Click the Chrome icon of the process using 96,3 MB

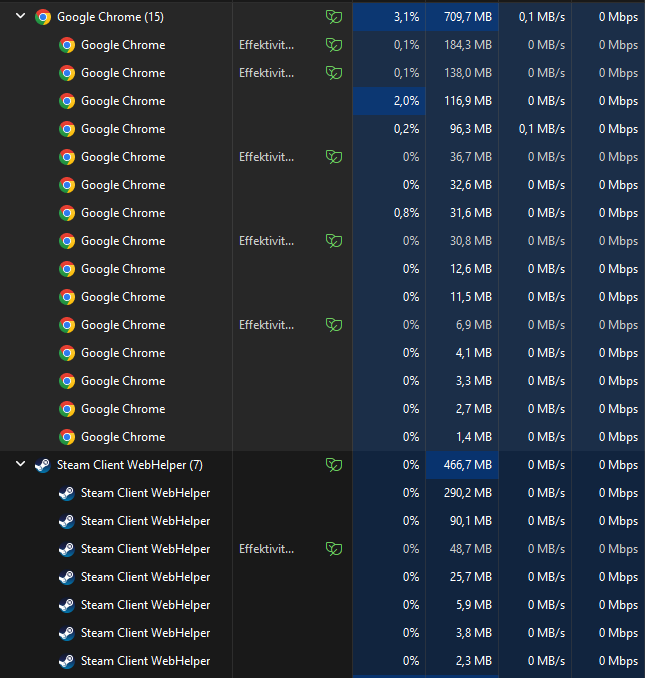[67, 129]
